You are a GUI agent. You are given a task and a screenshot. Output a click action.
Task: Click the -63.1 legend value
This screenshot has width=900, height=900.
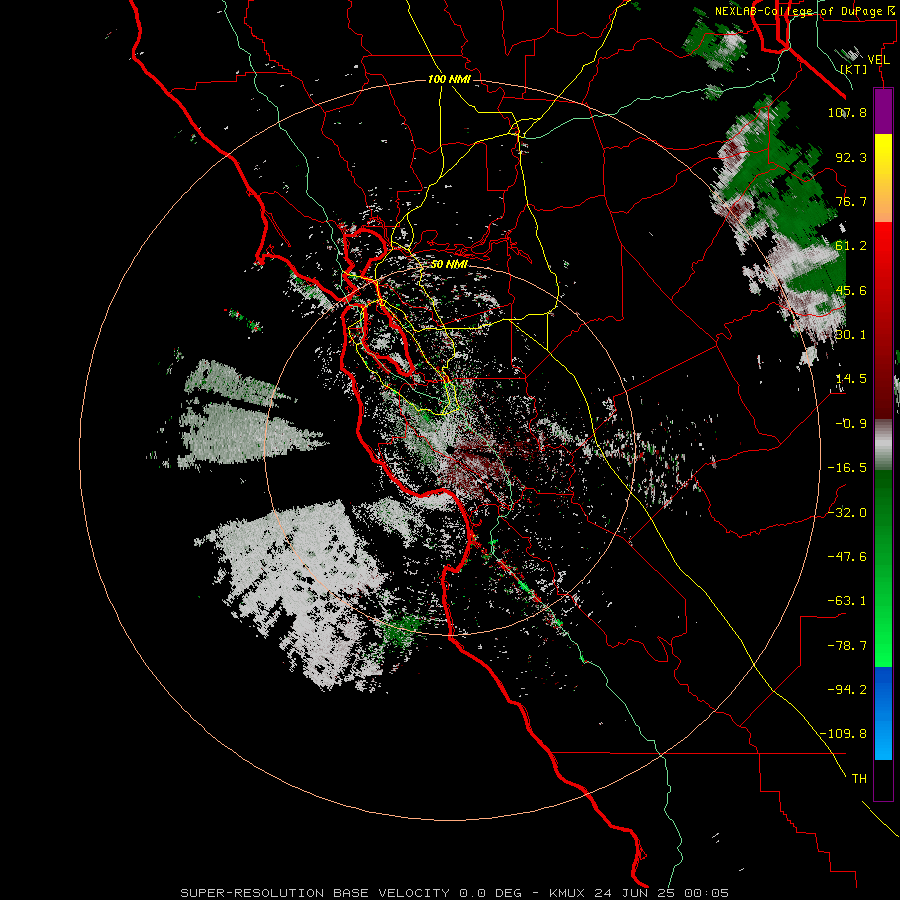click(x=847, y=601)
